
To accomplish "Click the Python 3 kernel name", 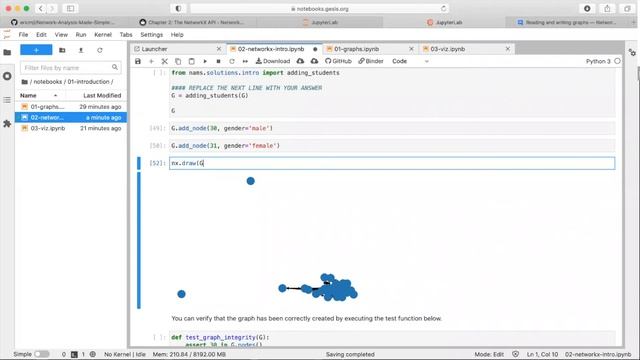I will pos(598,61).
